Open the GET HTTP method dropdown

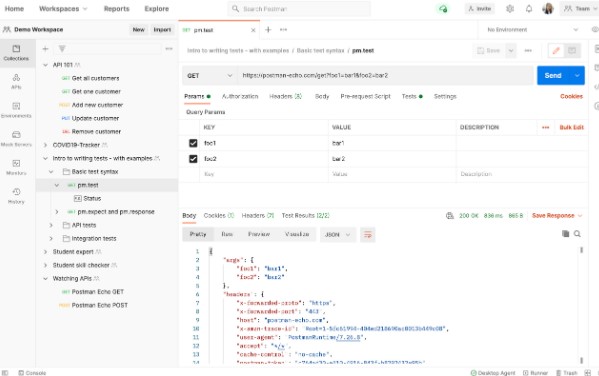click(x=209, y=76)
